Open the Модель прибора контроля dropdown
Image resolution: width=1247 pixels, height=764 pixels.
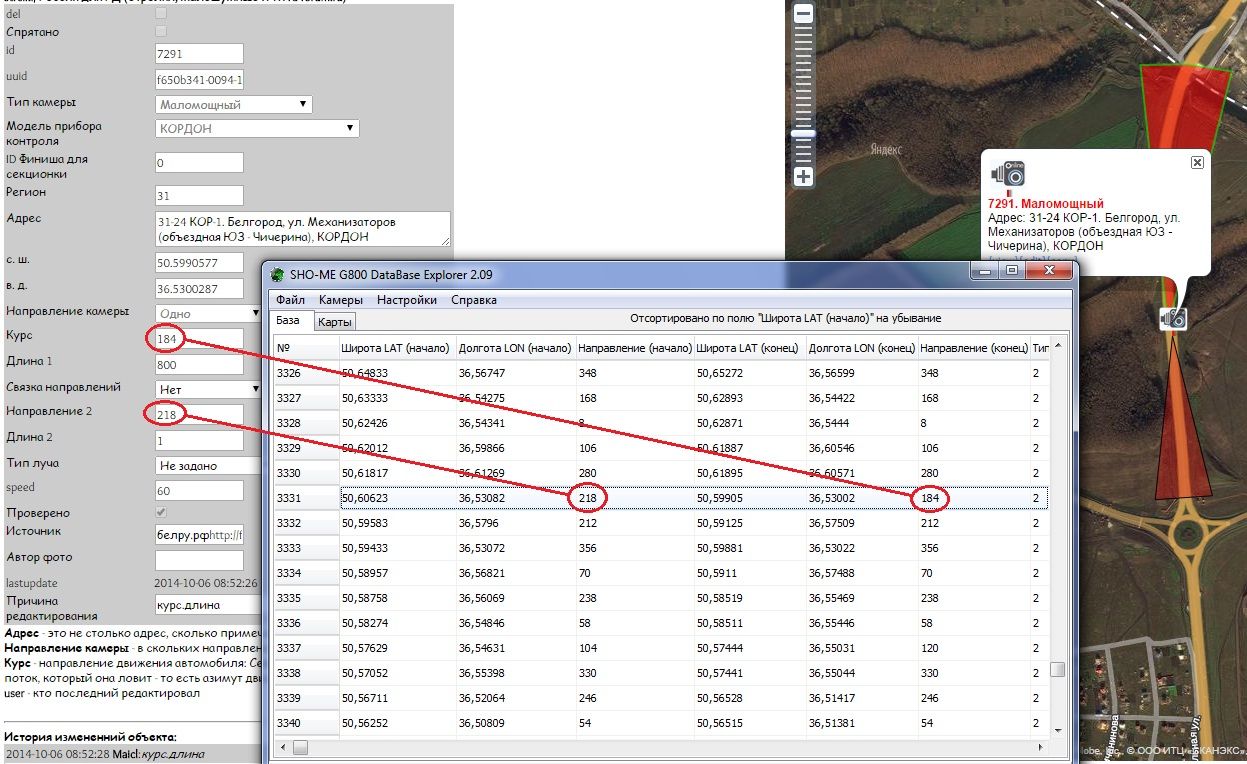257,128
